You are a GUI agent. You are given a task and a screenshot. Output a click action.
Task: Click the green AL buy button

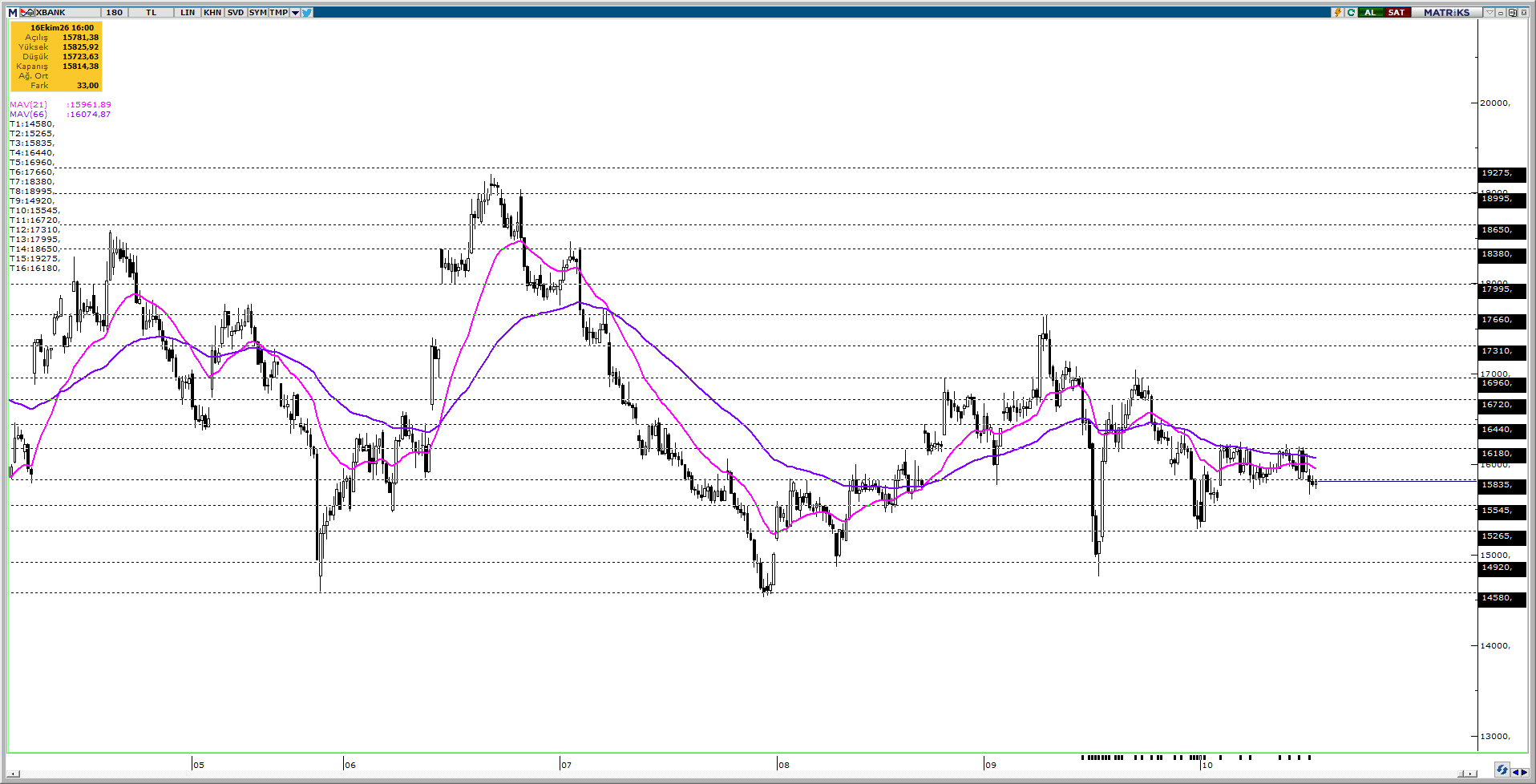[1370, 13]
